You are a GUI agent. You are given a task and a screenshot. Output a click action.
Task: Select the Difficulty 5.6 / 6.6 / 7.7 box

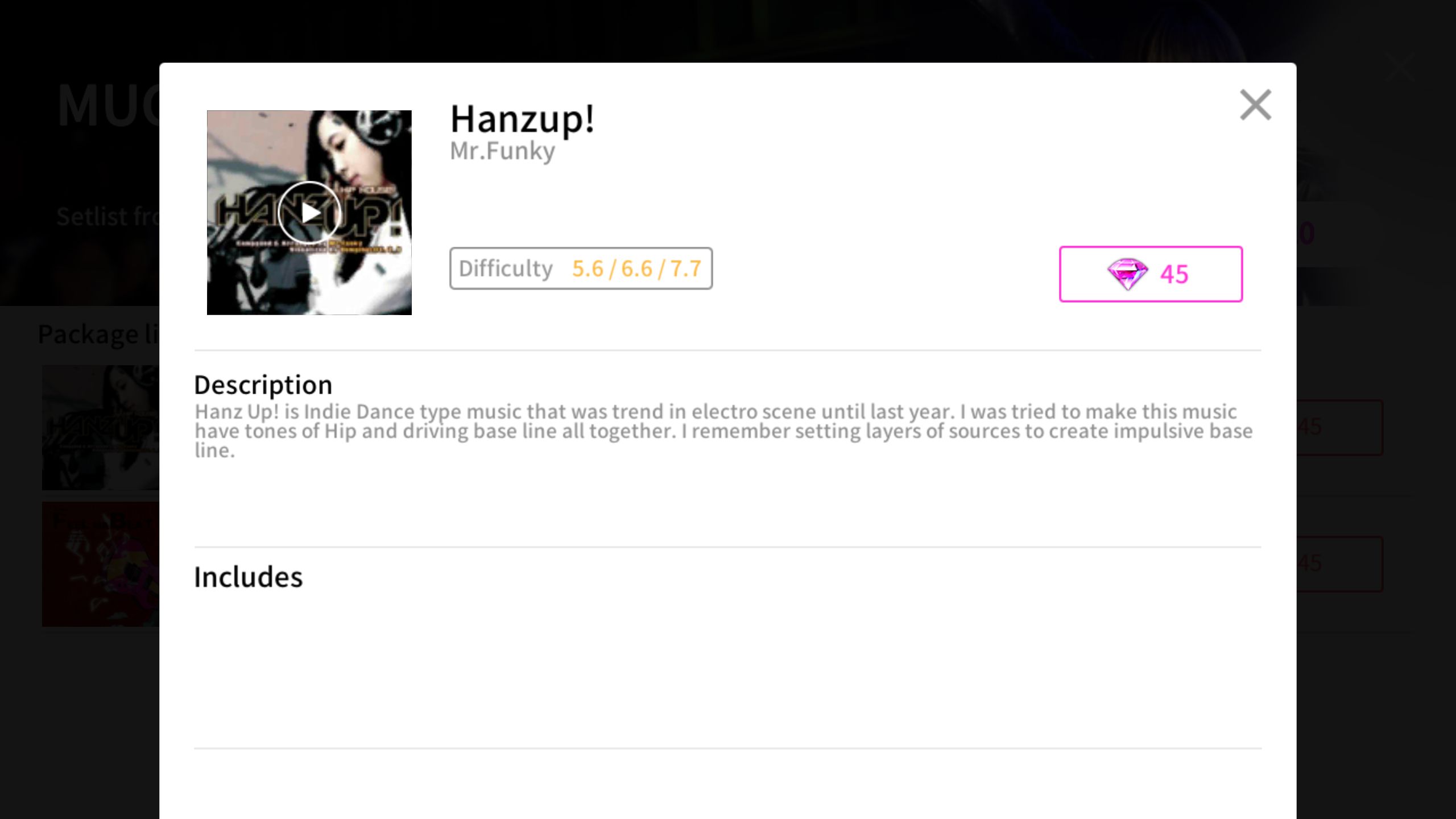[x=581, y=268]
